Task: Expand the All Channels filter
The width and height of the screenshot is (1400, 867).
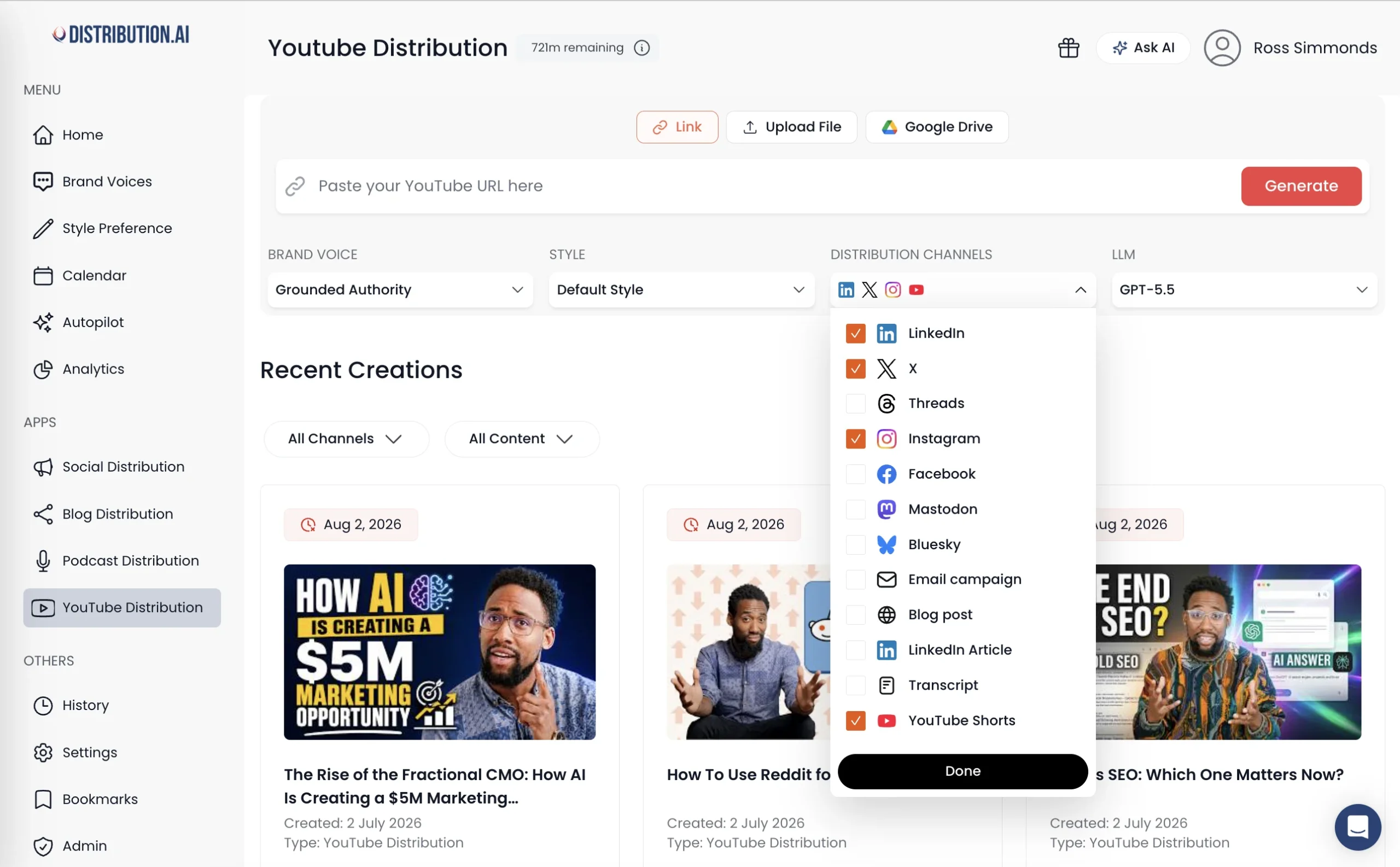Action: 346,439
